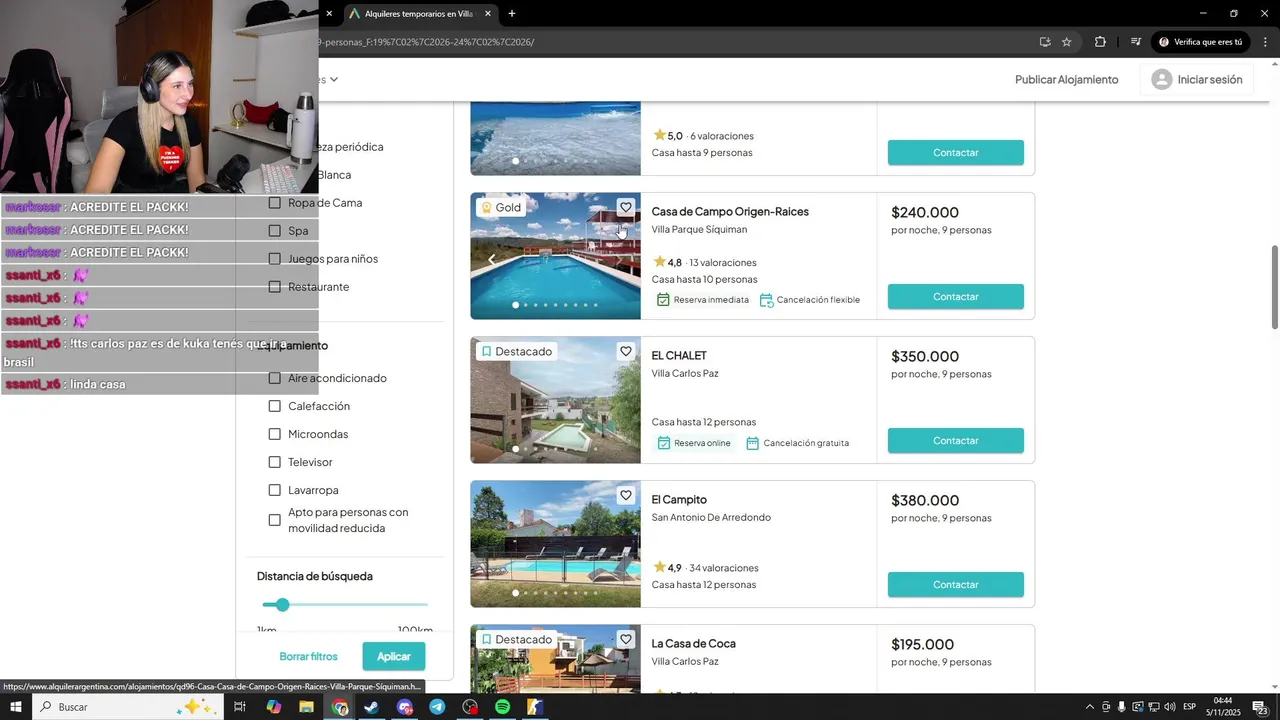Click the $240.000 price text
The image size is (1280, 720).
point(925,212)
